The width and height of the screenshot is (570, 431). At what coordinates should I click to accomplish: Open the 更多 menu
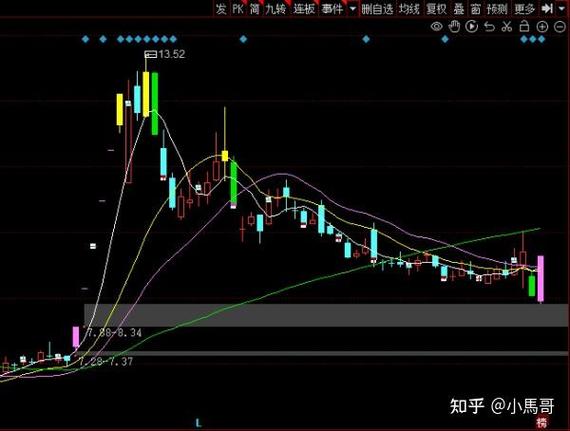point(525,9)
